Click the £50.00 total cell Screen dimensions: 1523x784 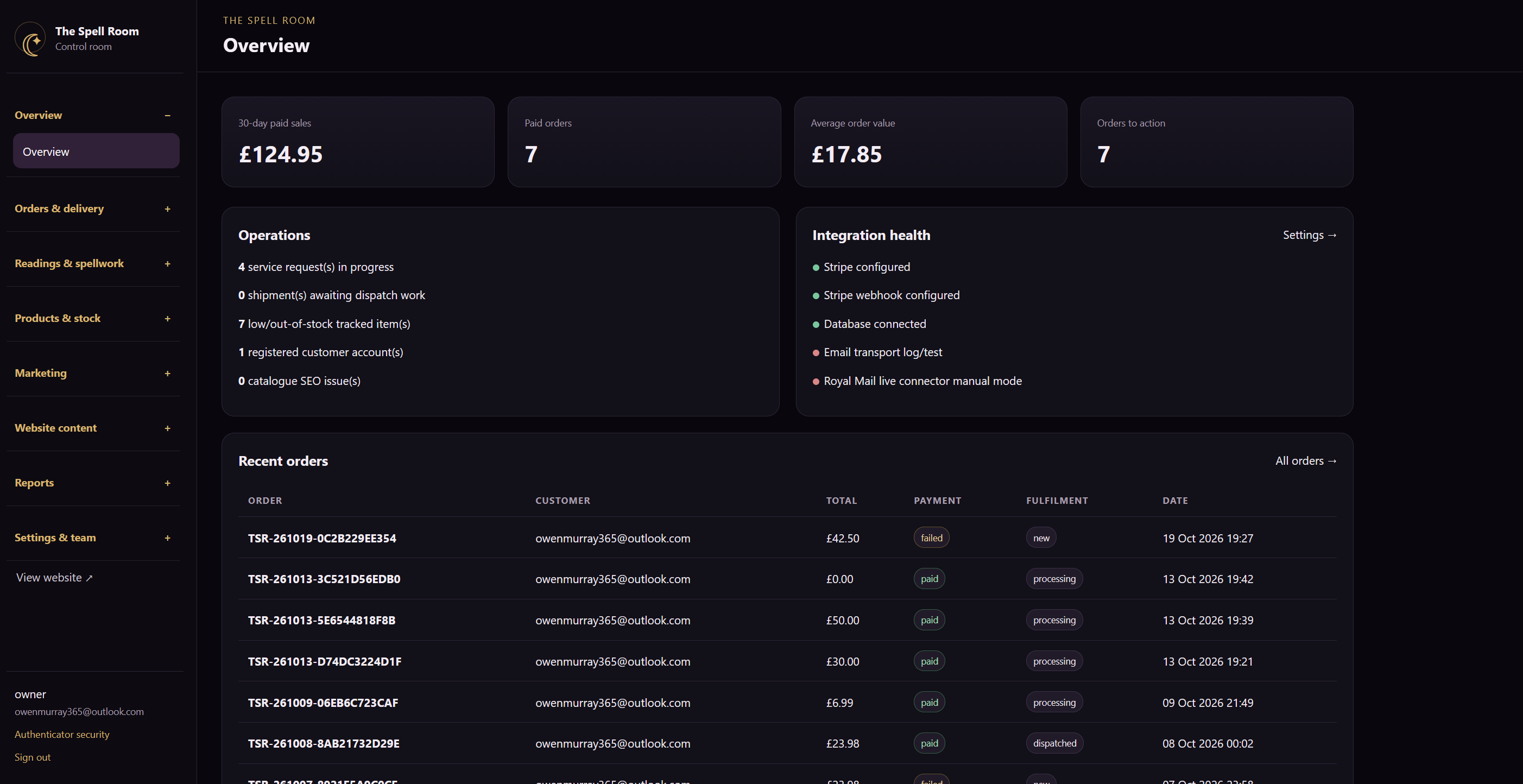[x=843, y=620]
